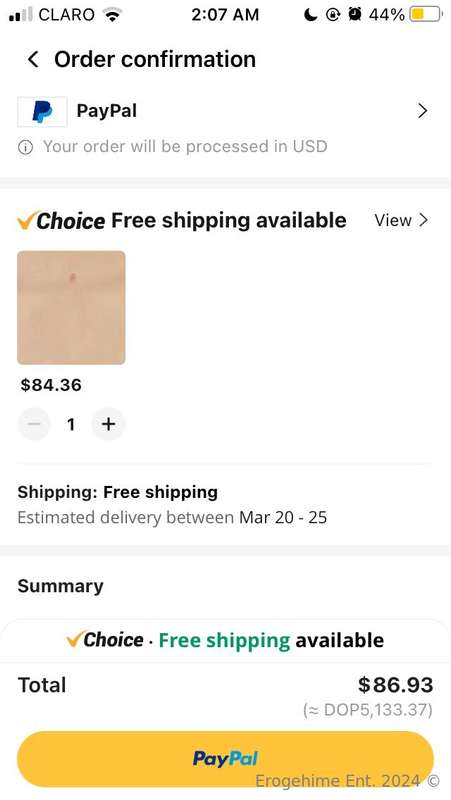Tap the Total amount $86.93
Viewport: 451px width, 800px height.
pos(395,685)
